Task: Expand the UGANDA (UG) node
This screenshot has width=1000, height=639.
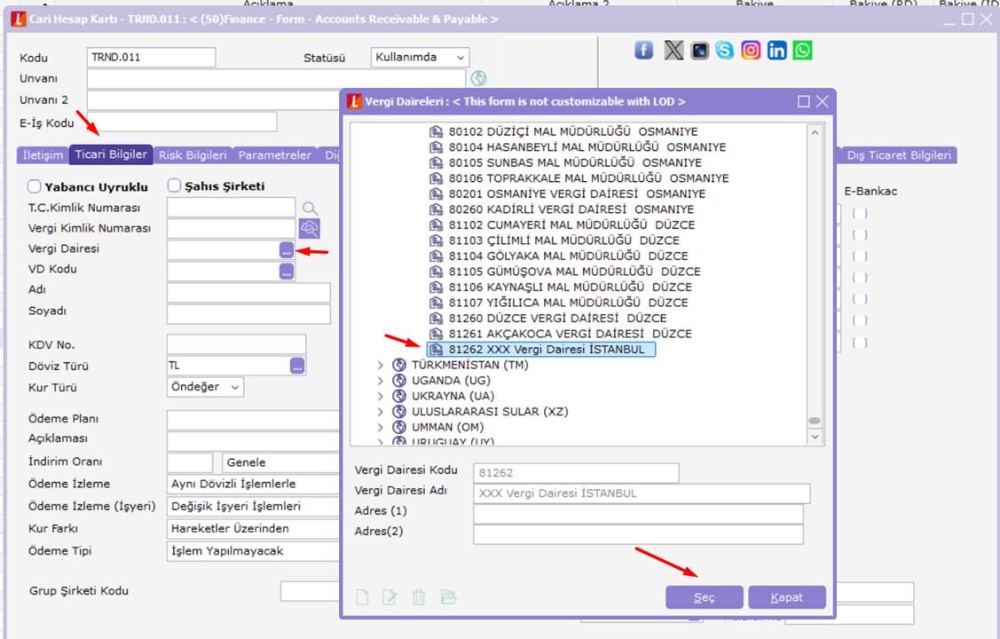Action: tap(380, 381)
